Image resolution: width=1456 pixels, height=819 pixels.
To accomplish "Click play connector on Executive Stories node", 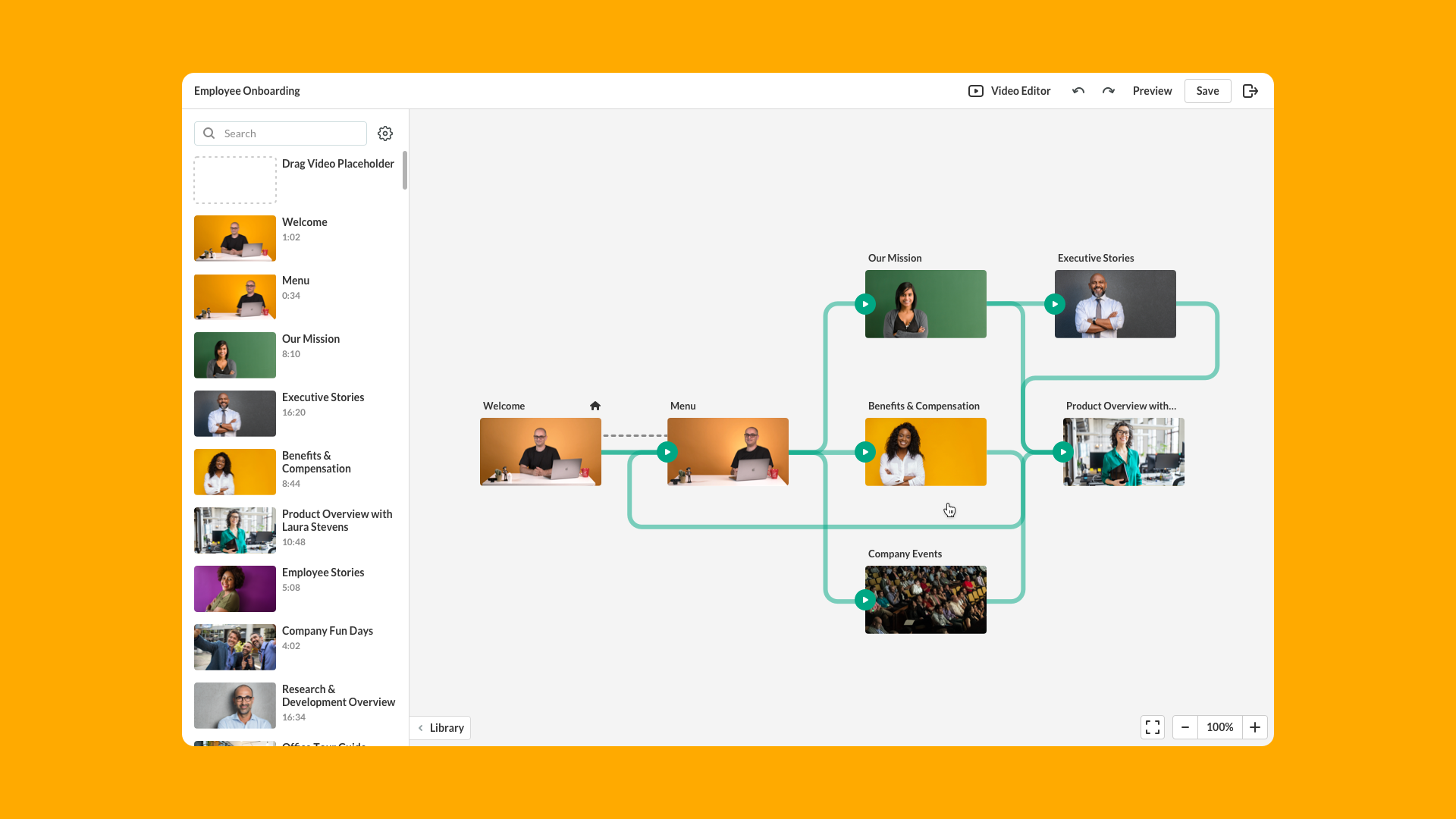I will point(1055,304).
